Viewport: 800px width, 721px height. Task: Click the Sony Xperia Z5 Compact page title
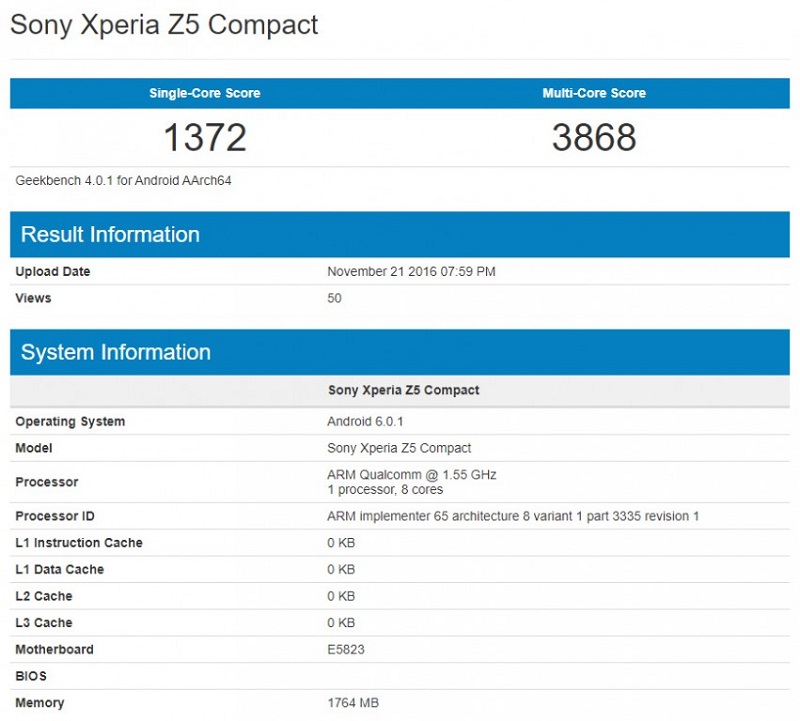[x=162, y=26]
